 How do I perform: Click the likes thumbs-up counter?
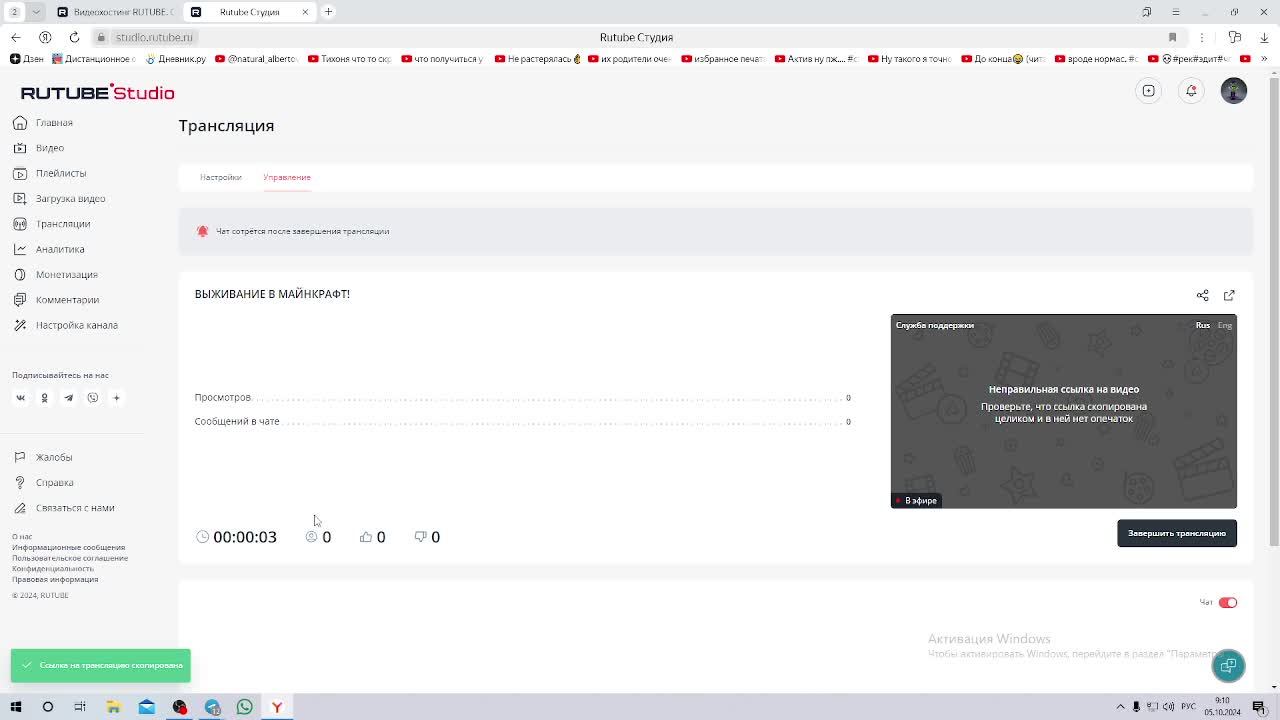(372, 537)
